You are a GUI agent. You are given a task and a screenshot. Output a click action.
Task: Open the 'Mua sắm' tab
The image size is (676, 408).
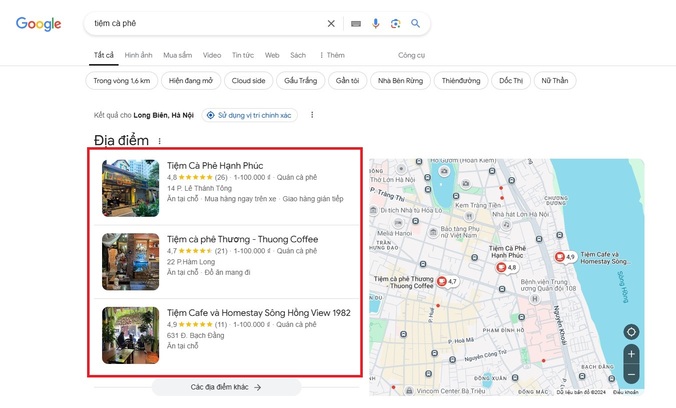point(178,55)
